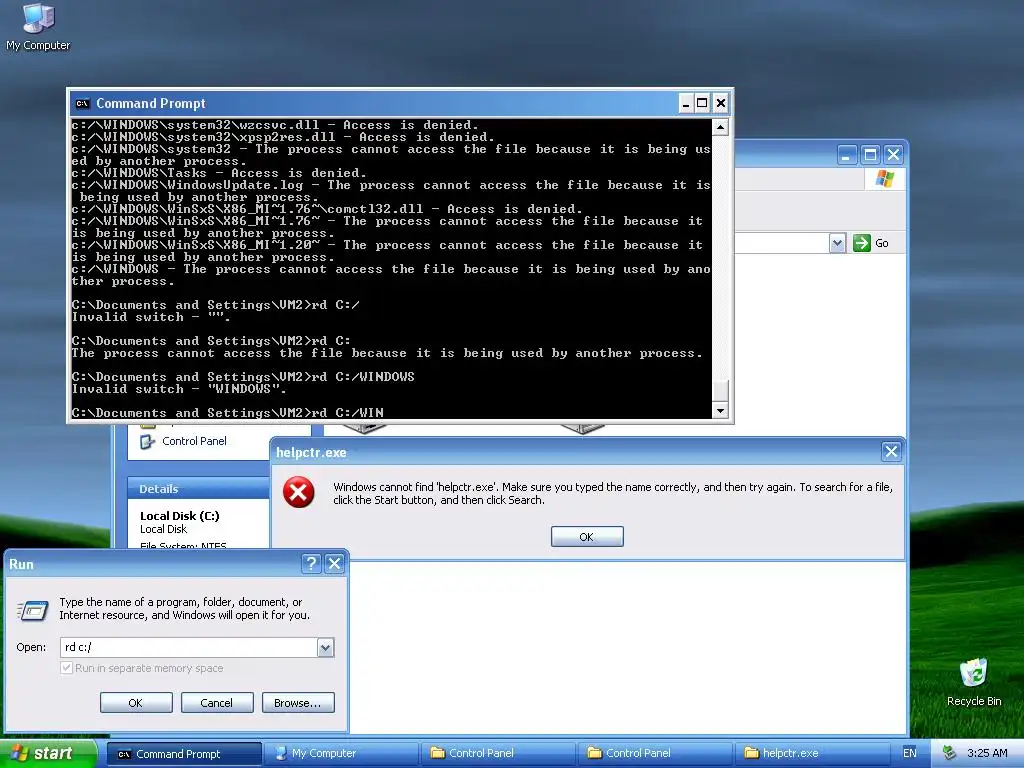Image resolution: width=1024 pixels, height=768 pixels.
Task: Click the green Go arrow icon
Action: point(862,243)
